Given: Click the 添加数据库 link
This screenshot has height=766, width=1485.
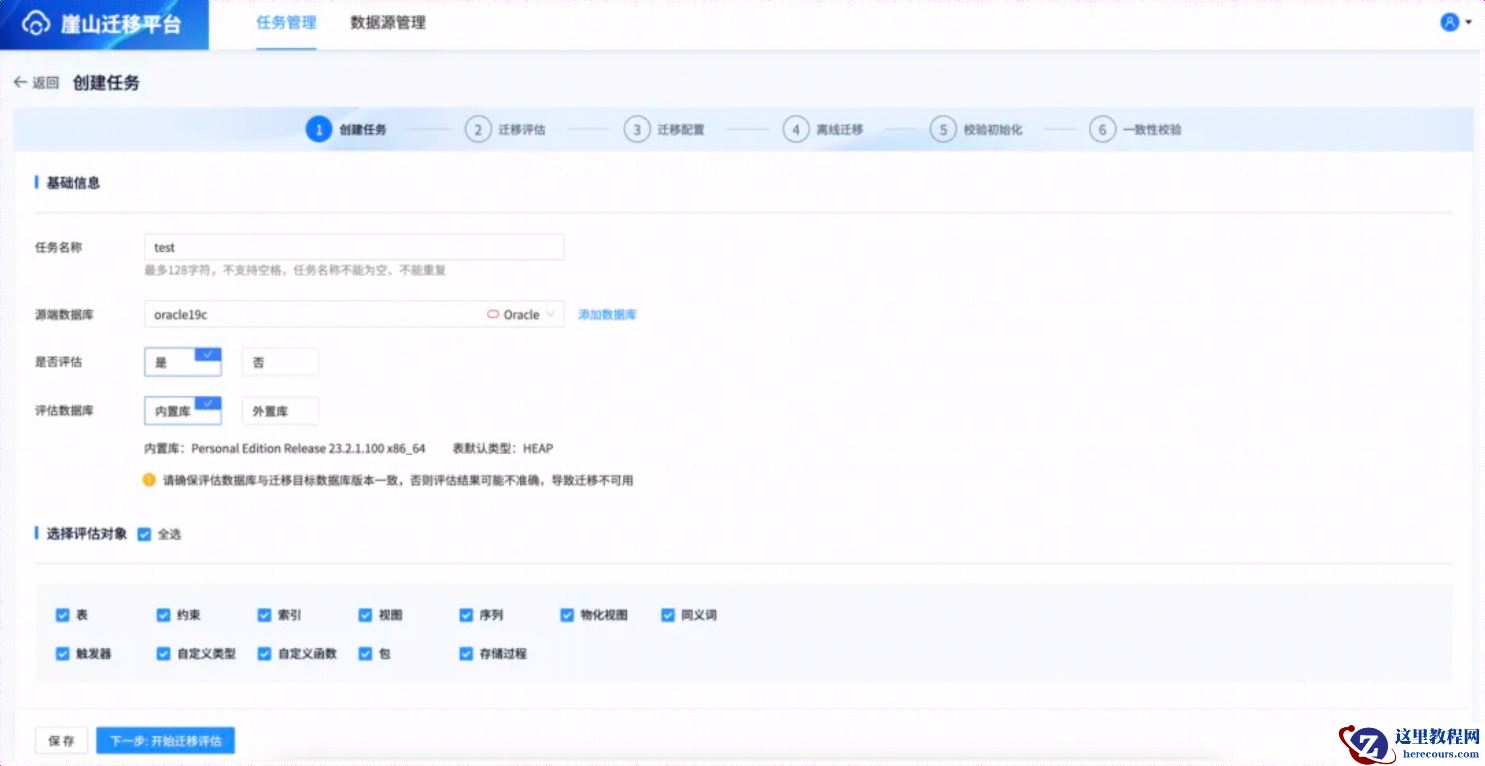Looking at the screenshot, I should [607, 315].
